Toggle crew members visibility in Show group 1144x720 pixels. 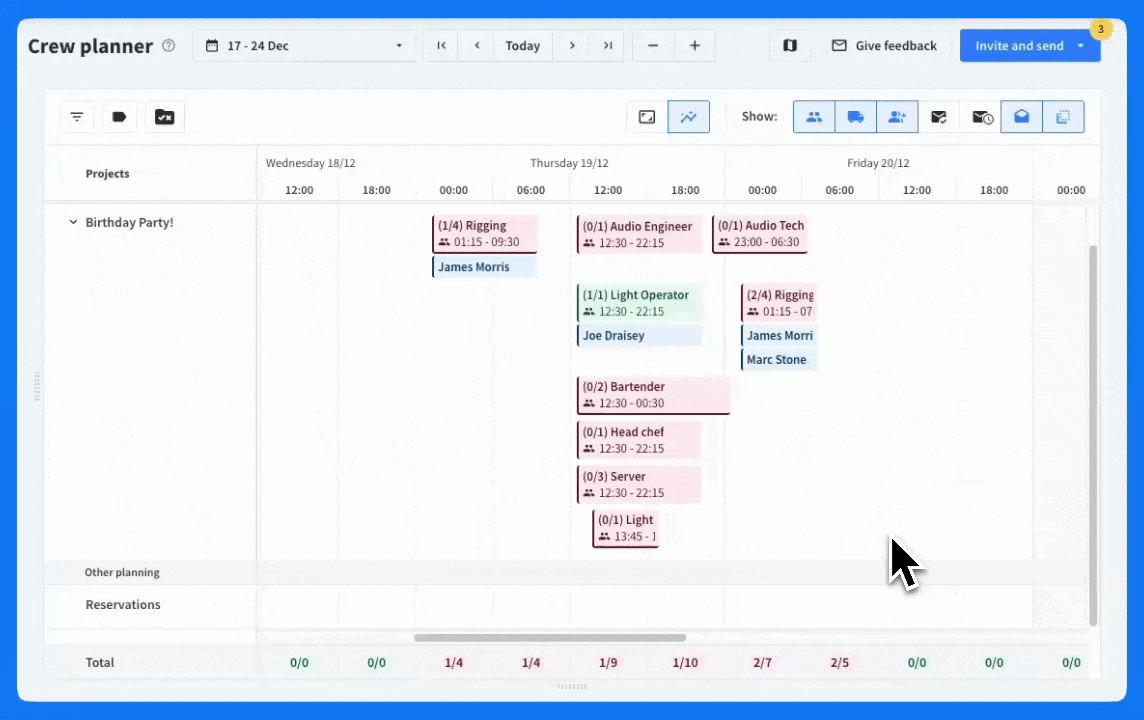point(814,117)
